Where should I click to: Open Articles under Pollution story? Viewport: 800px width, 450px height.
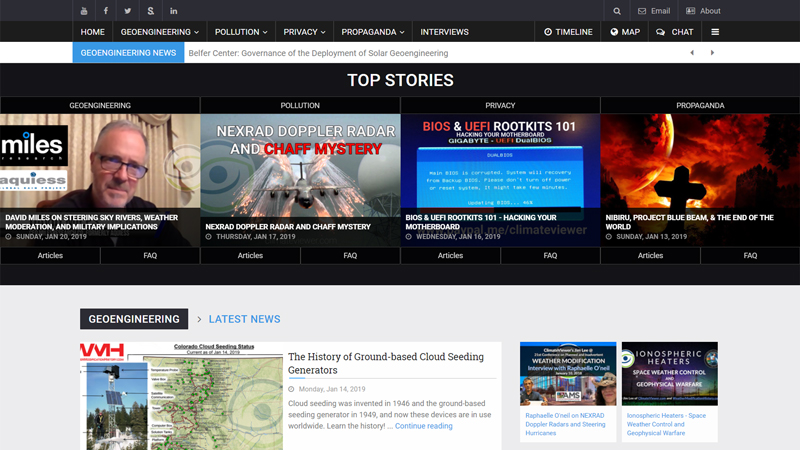250,255
